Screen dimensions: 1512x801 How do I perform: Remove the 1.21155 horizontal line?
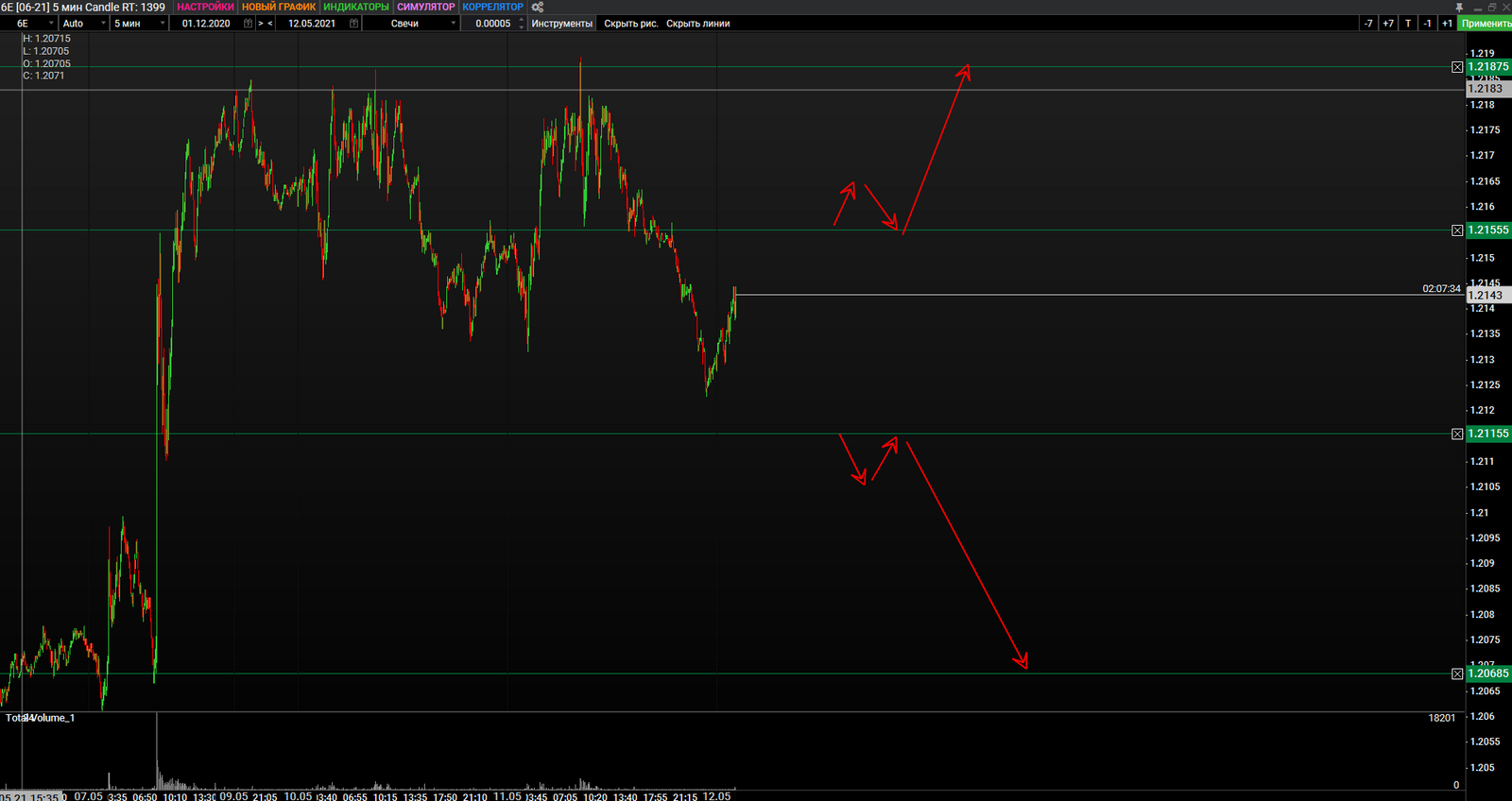1457,434
